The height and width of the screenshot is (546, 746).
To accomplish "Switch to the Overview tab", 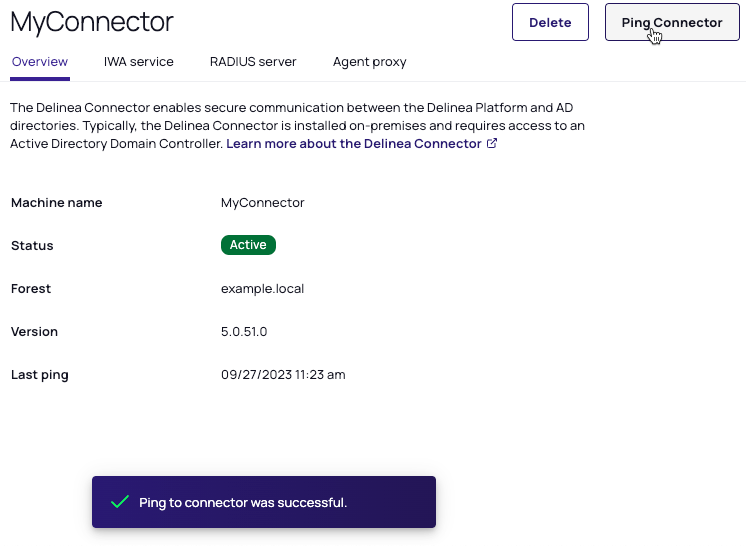I will tap(39, 62).
